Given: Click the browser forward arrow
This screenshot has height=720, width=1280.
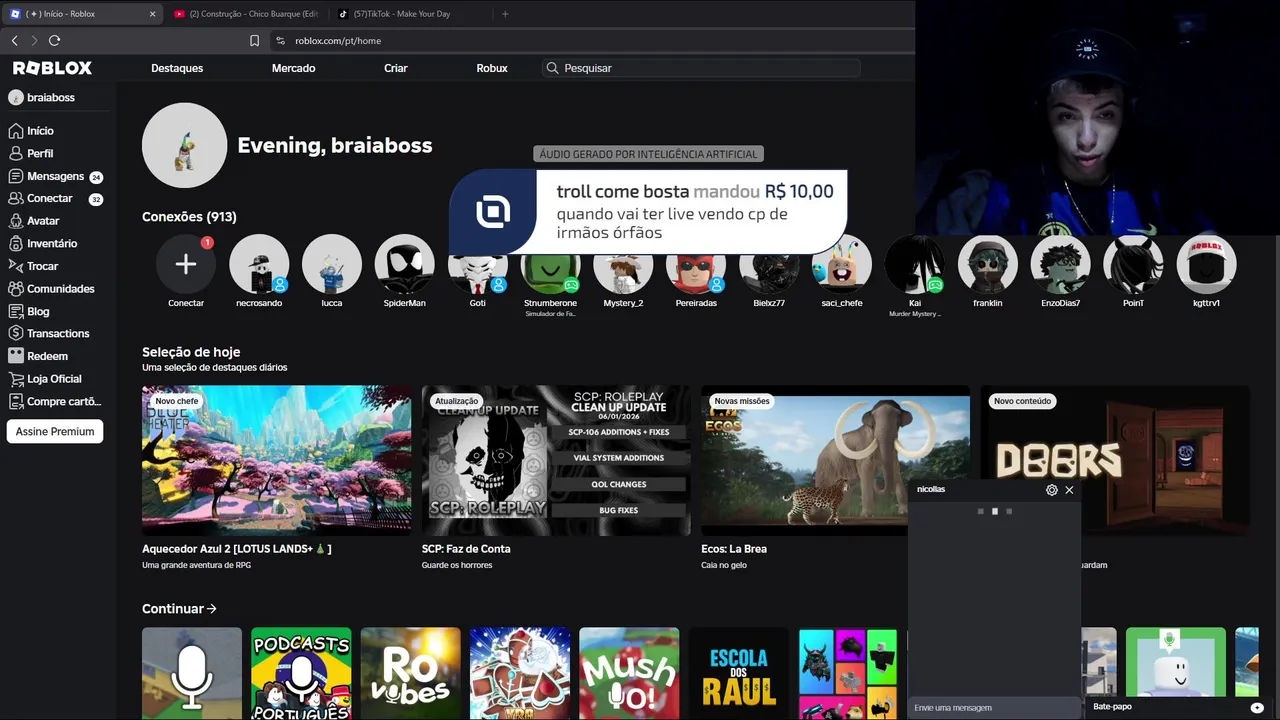Looking at the screenshot, I should point(34,40).
